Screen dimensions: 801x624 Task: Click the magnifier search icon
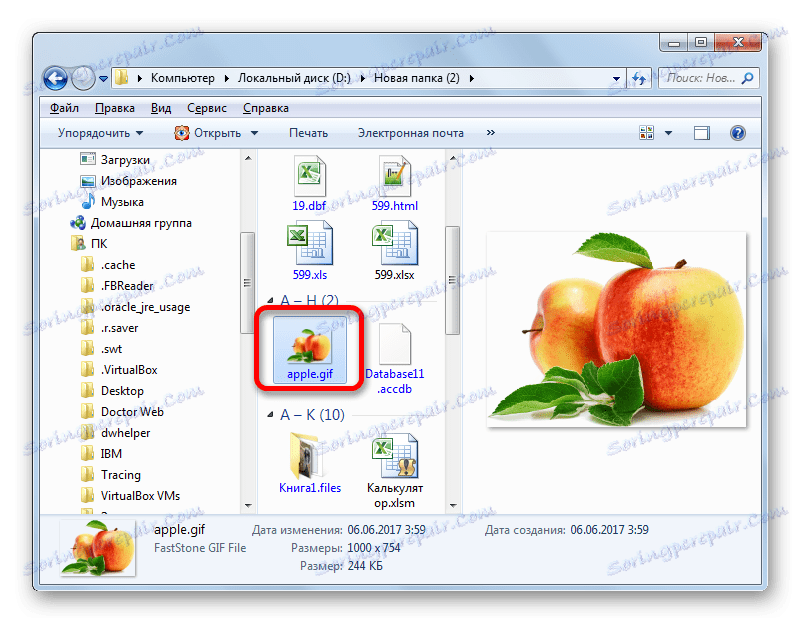tap(747, 78)
